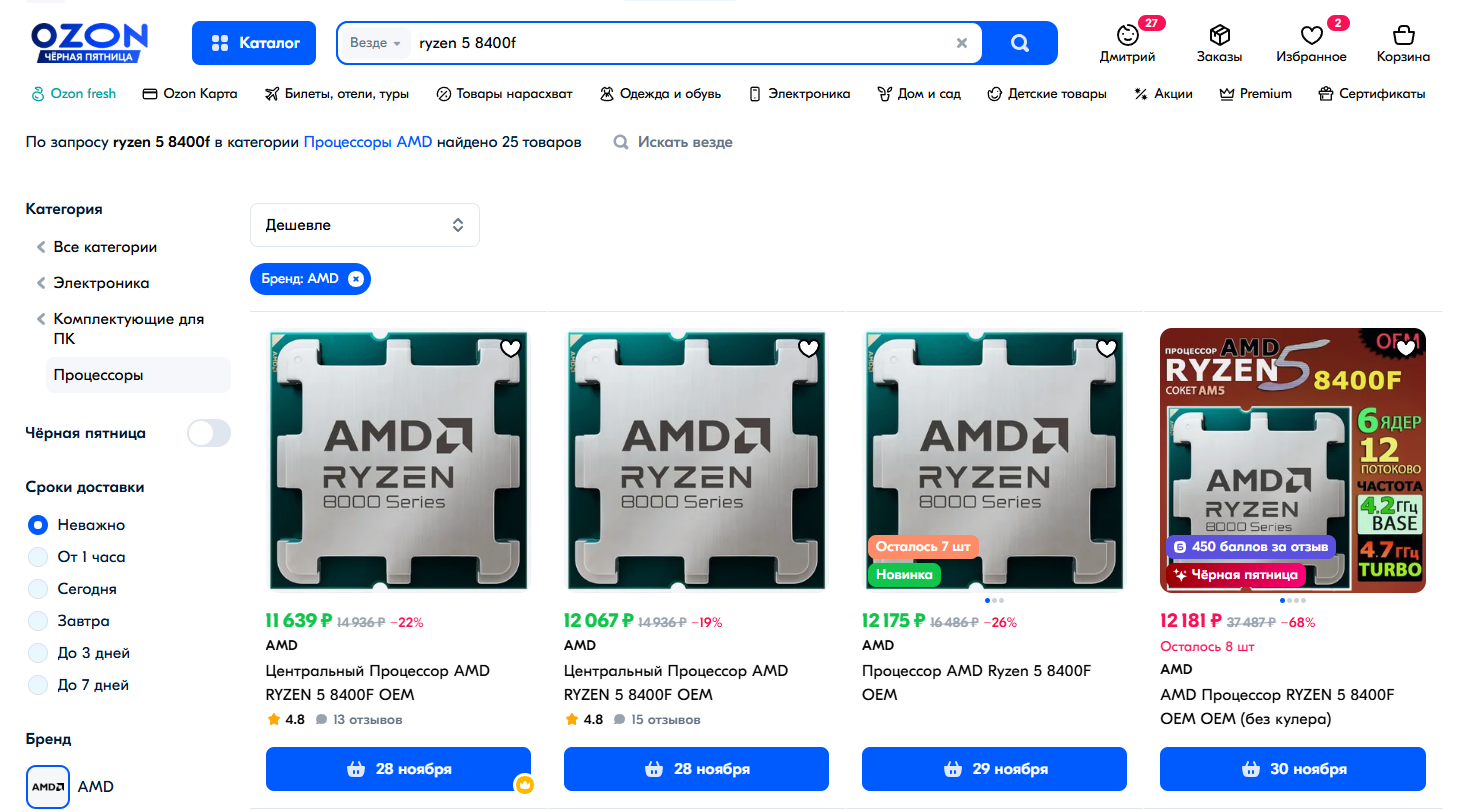Image resolution: width=1465 pixels, height=812 pixels.
Task: Open AMD Процессор RYZEN 5 8400F OEM title
Action: pos(1277,706)
